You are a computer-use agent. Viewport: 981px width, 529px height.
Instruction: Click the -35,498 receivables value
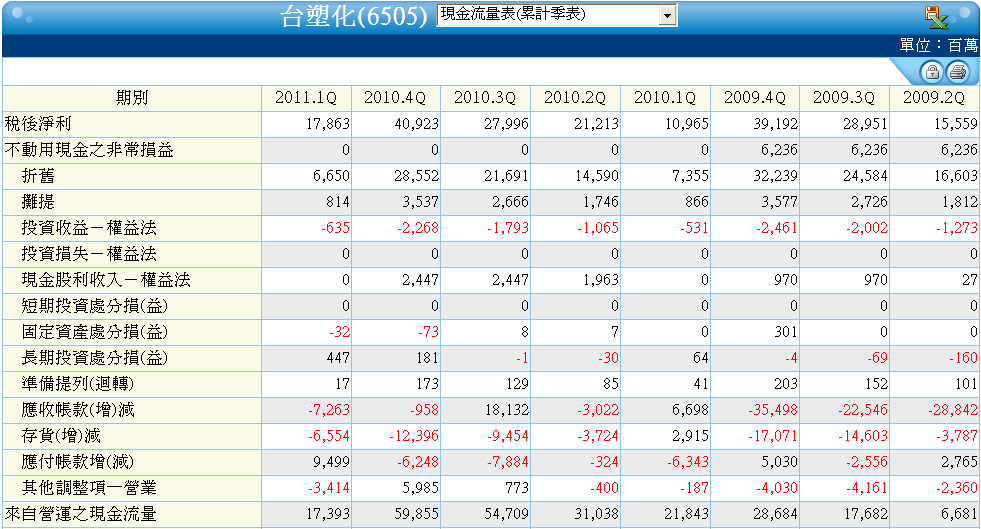point(773,410)
